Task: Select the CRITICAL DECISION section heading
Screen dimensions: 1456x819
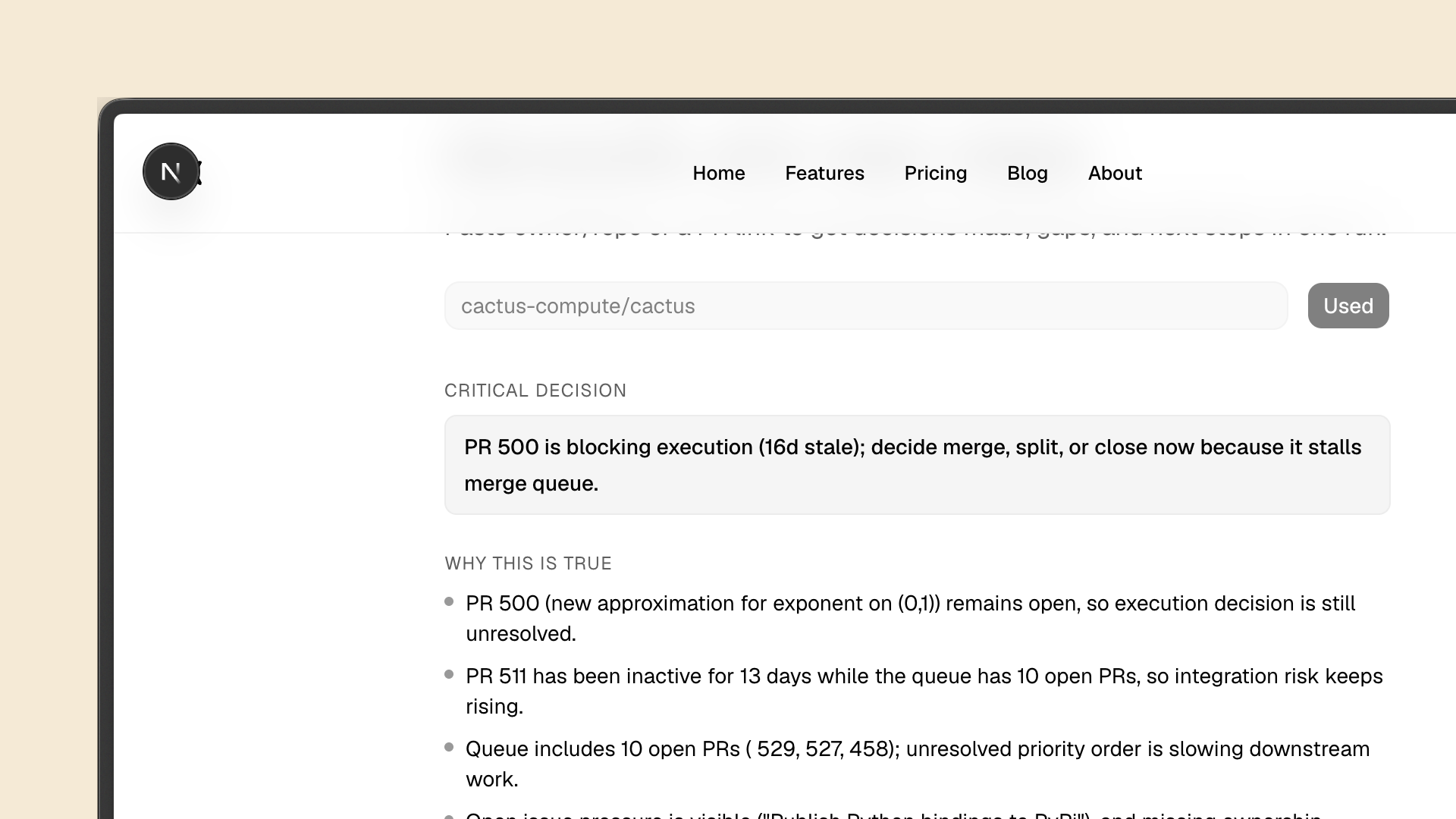Action: click(535, 390)
